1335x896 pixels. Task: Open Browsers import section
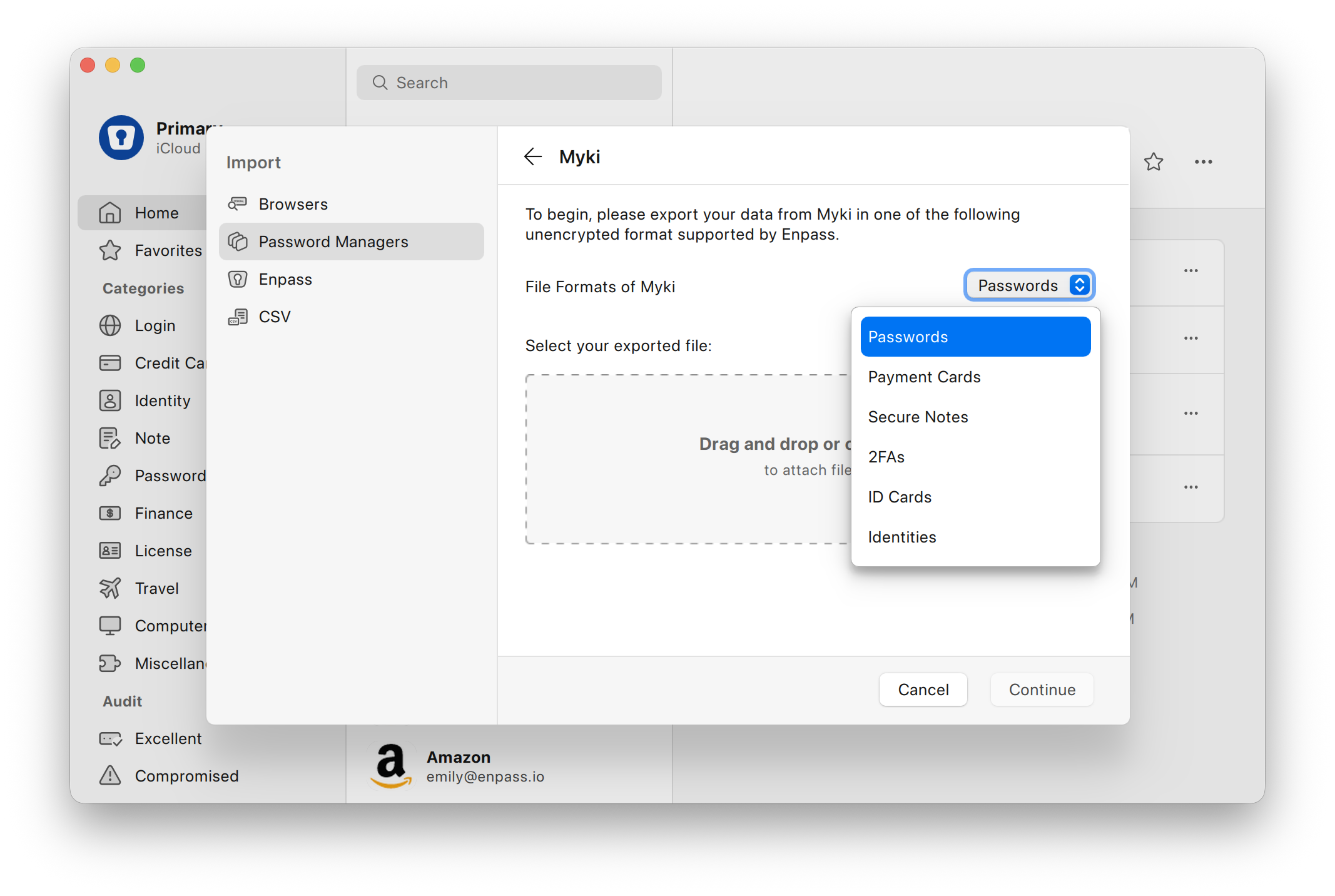coord(352,204)
